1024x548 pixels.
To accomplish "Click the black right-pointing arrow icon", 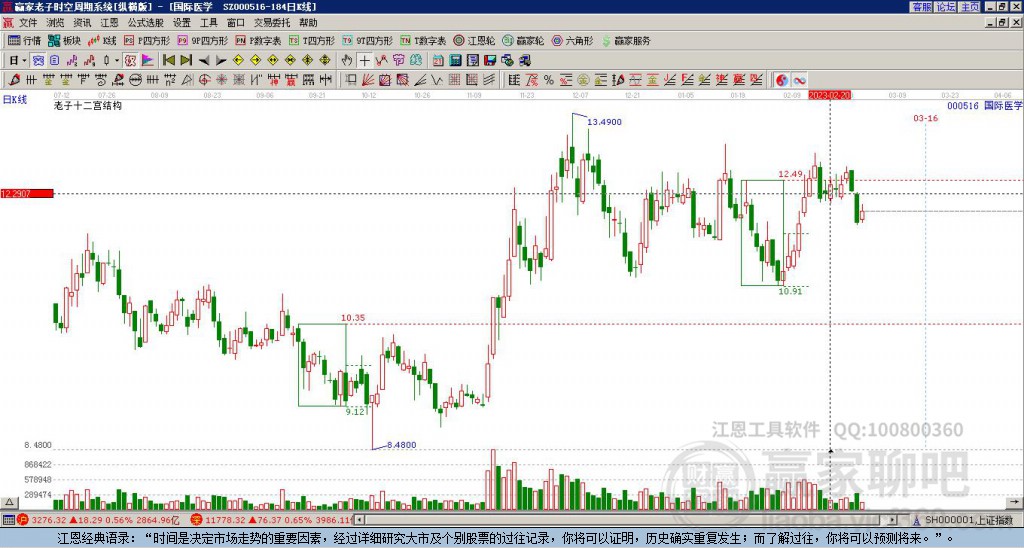I will click(221, 60).
